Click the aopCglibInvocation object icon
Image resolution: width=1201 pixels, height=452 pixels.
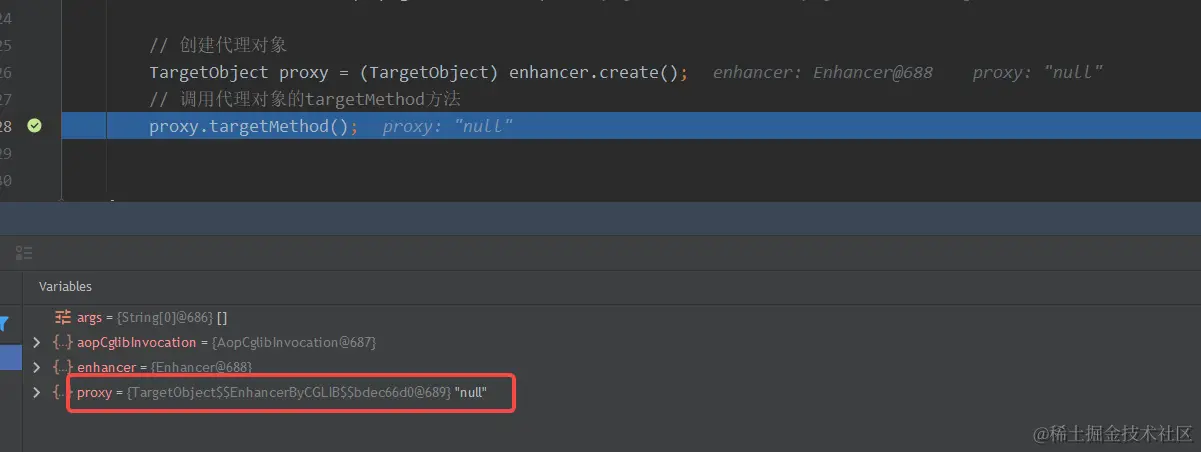[63, 342]
